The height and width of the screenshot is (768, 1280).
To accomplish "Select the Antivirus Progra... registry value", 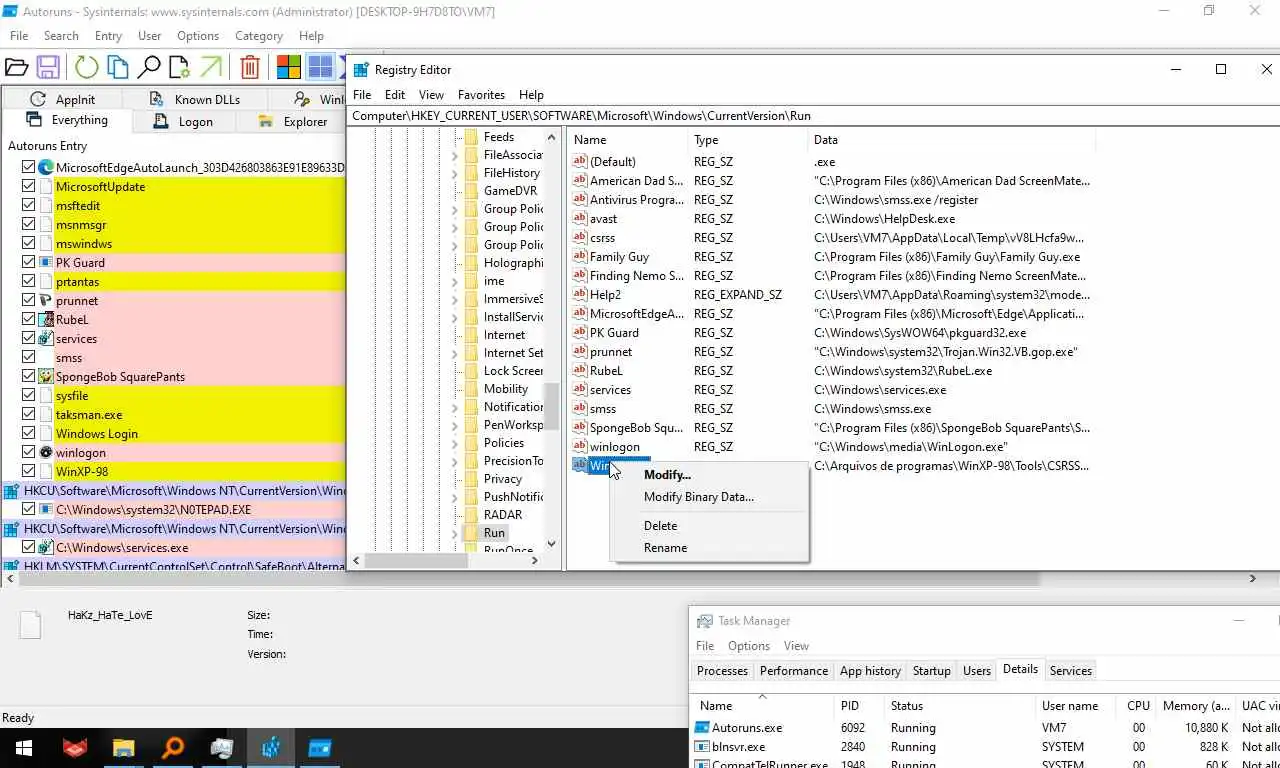I will tap(636, 200).
